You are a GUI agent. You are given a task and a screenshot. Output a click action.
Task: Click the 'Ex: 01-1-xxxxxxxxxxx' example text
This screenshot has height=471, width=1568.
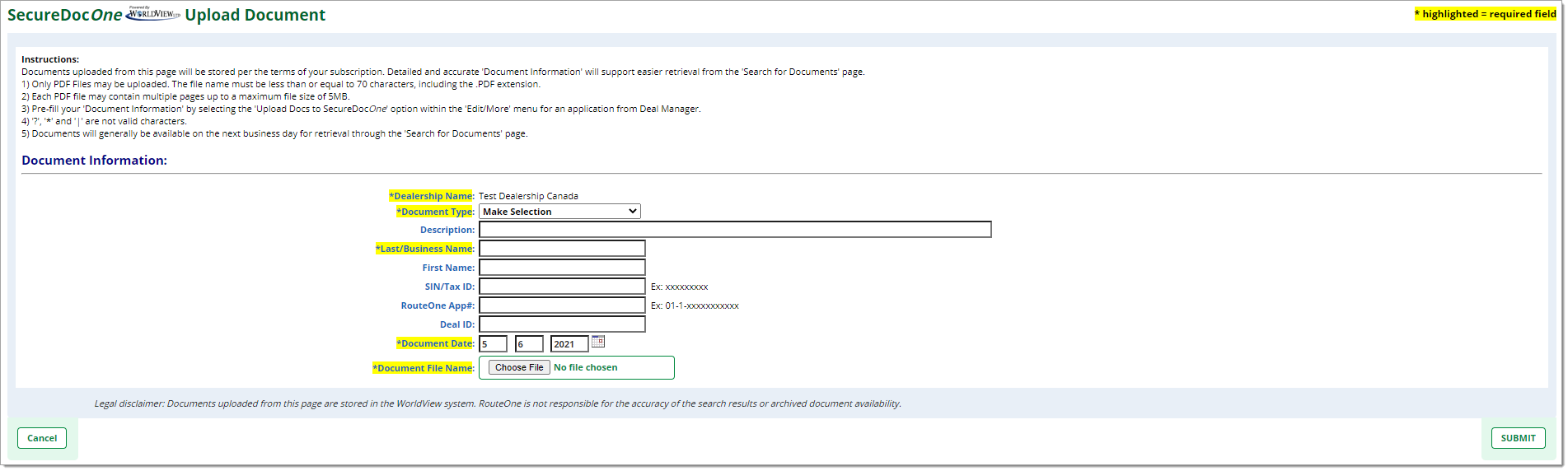tap(695, 305)
